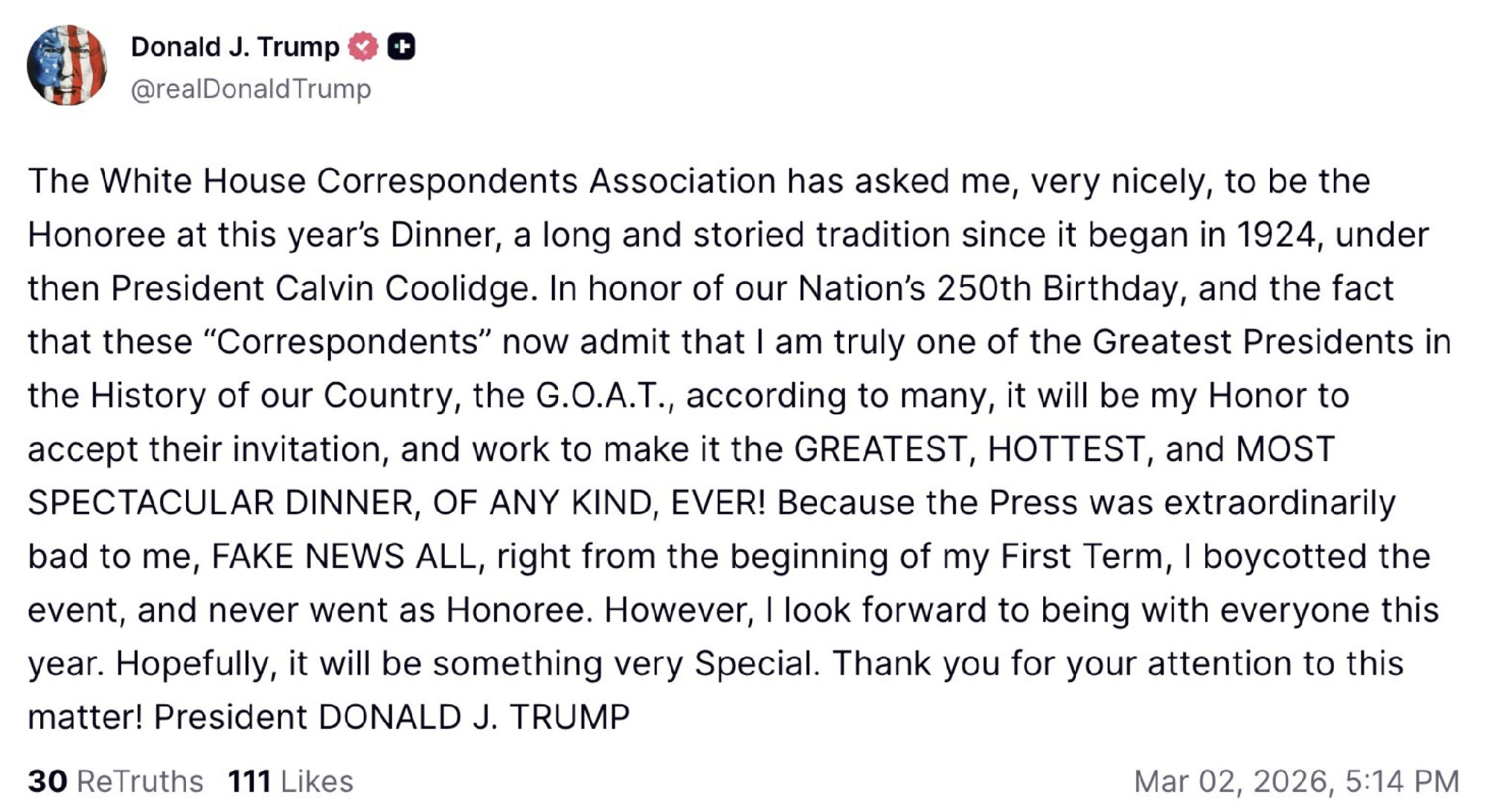Screen dimensions: 1488x812
Task: Click the quoted word "Correspondents"
Action: [347, 342]
